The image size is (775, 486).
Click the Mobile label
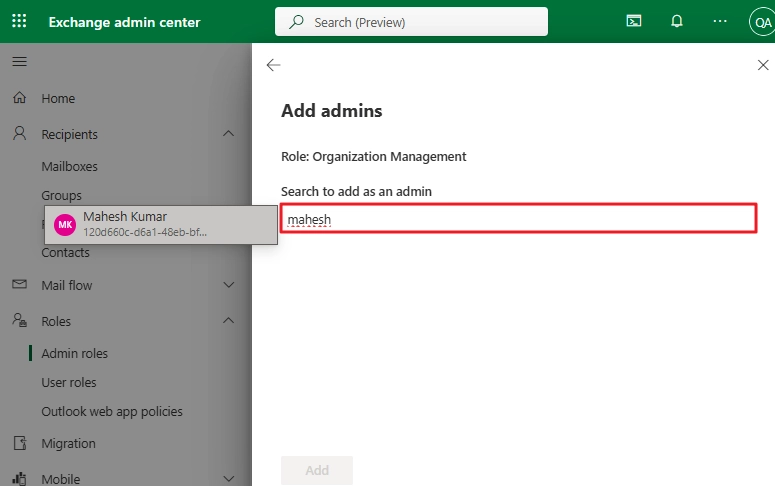61,479
